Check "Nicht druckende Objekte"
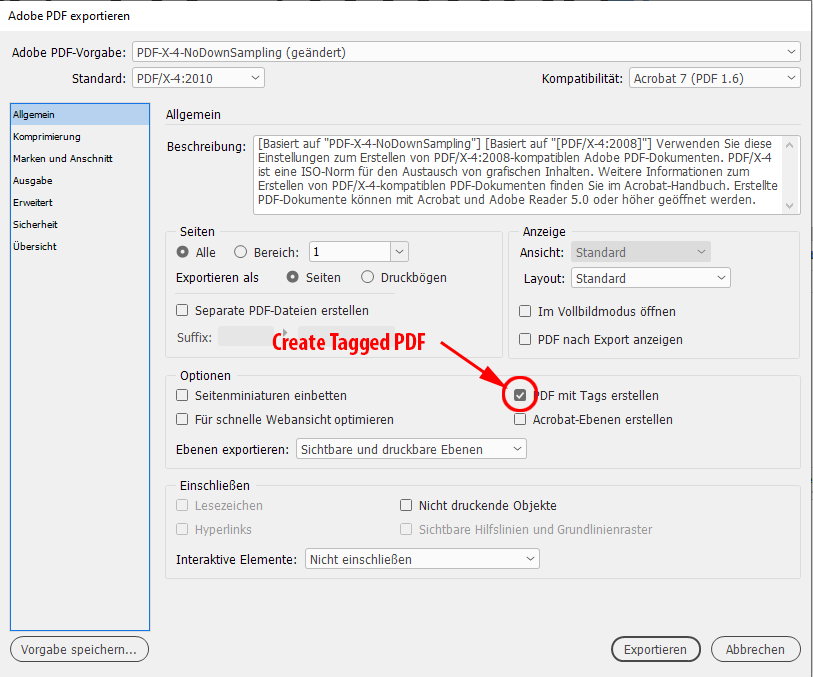Viewport: 813px width, 677px height. tap(406, 505)
